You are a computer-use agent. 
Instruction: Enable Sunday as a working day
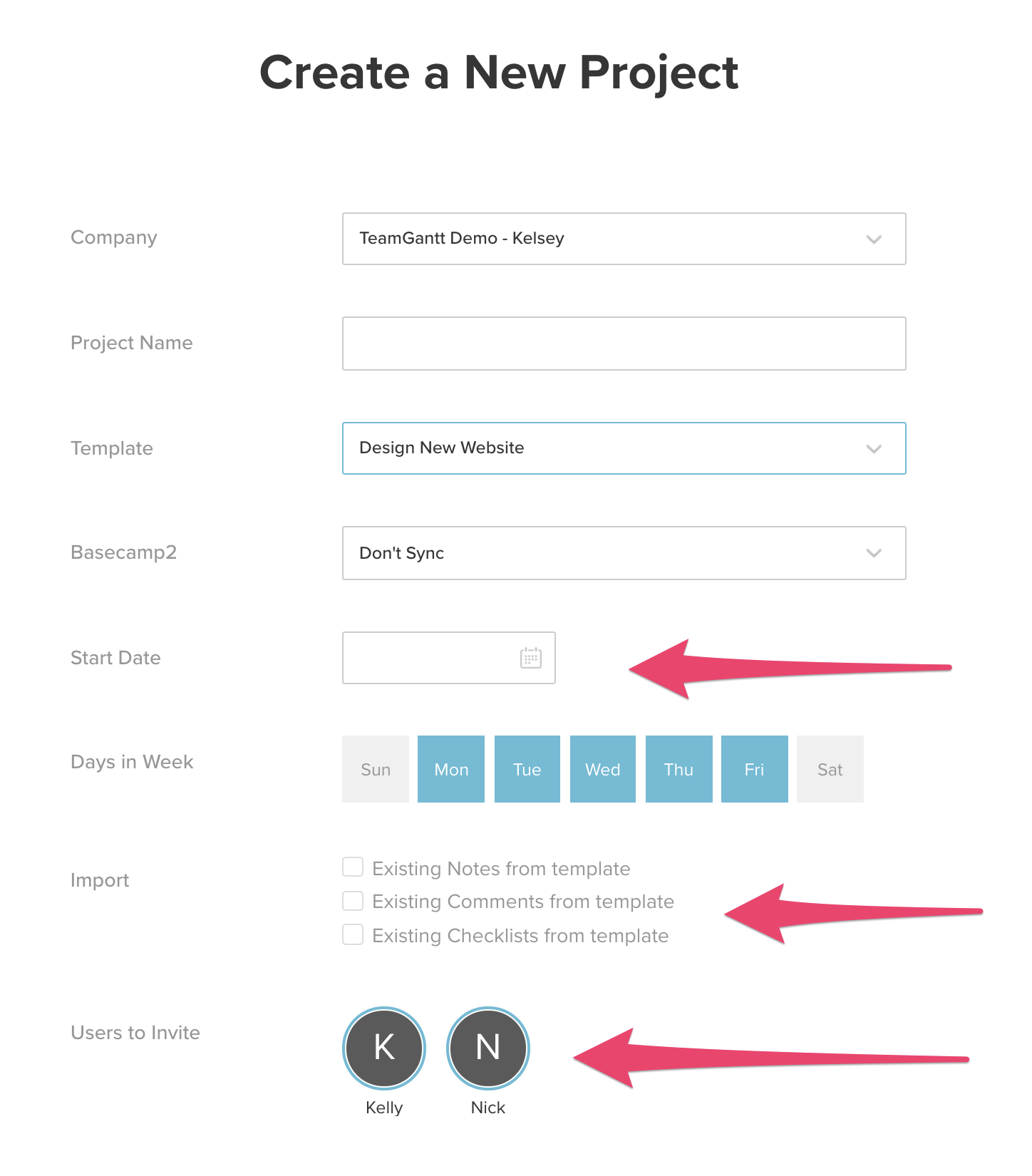pyautogui.click(x=375, y=769)
